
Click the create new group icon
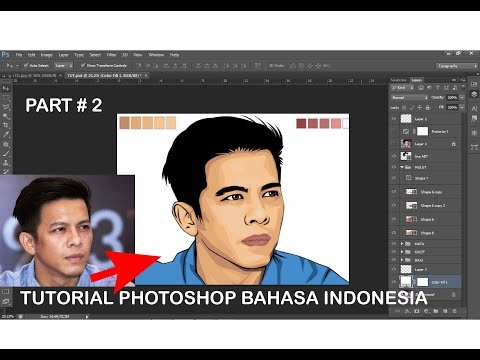pos(436,311)
